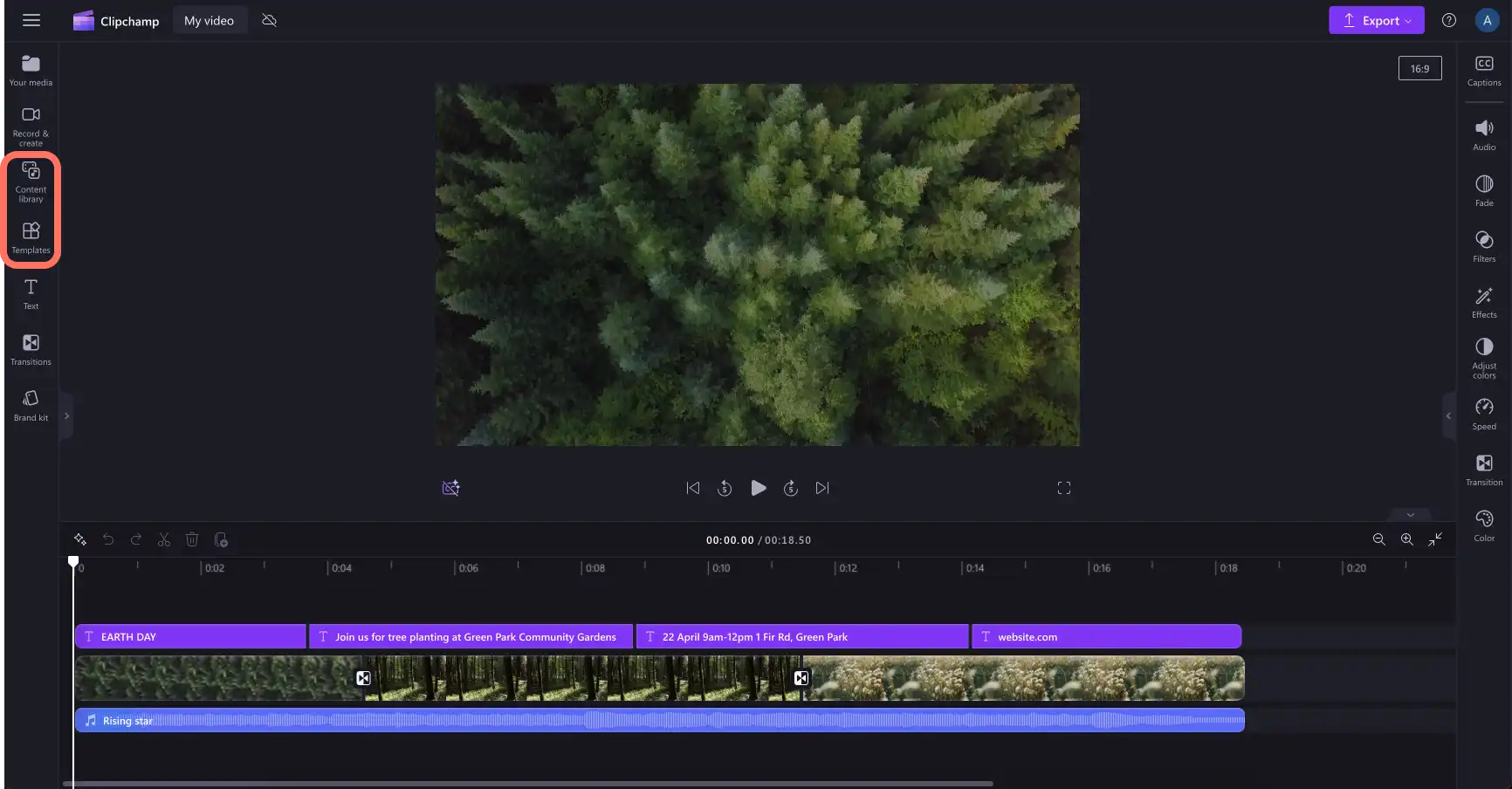Open Captions panel
The image size is (1512, 789).
pos(1484,71)
